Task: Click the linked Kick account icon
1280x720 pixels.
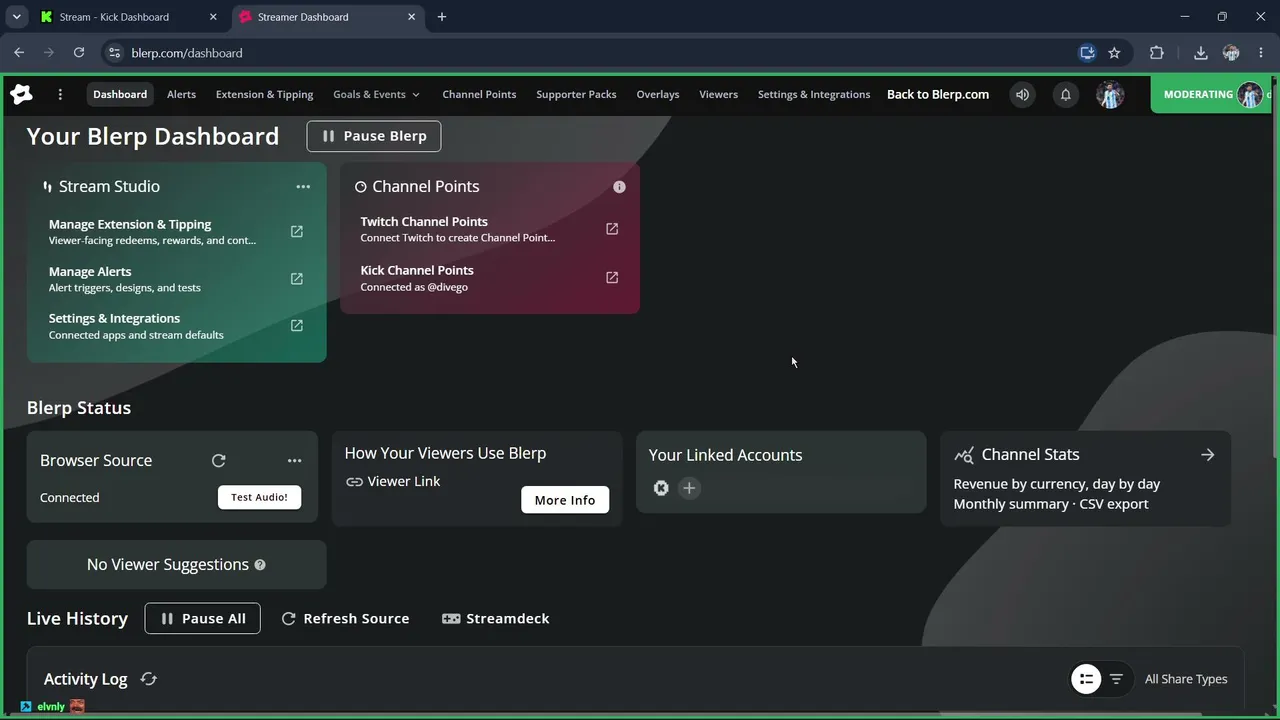Action: (661, 488)
